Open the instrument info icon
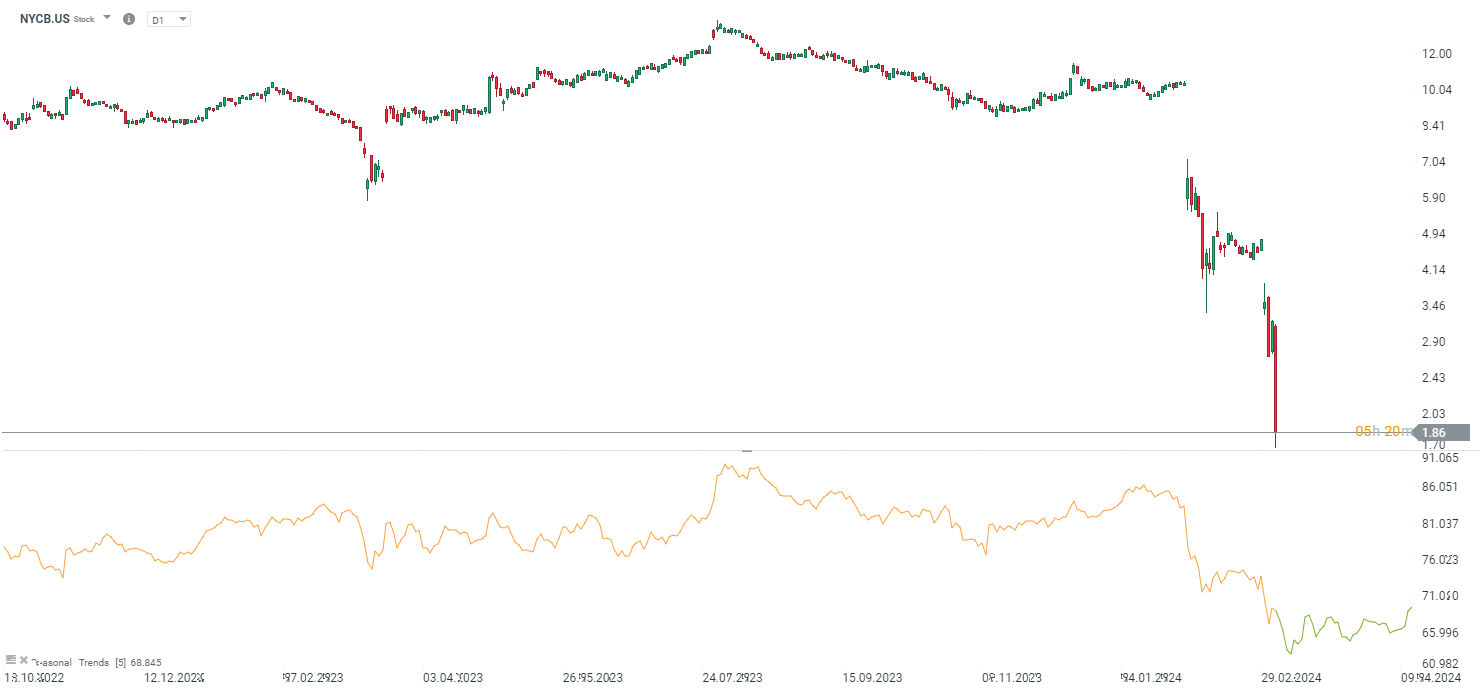 [128, 19]
